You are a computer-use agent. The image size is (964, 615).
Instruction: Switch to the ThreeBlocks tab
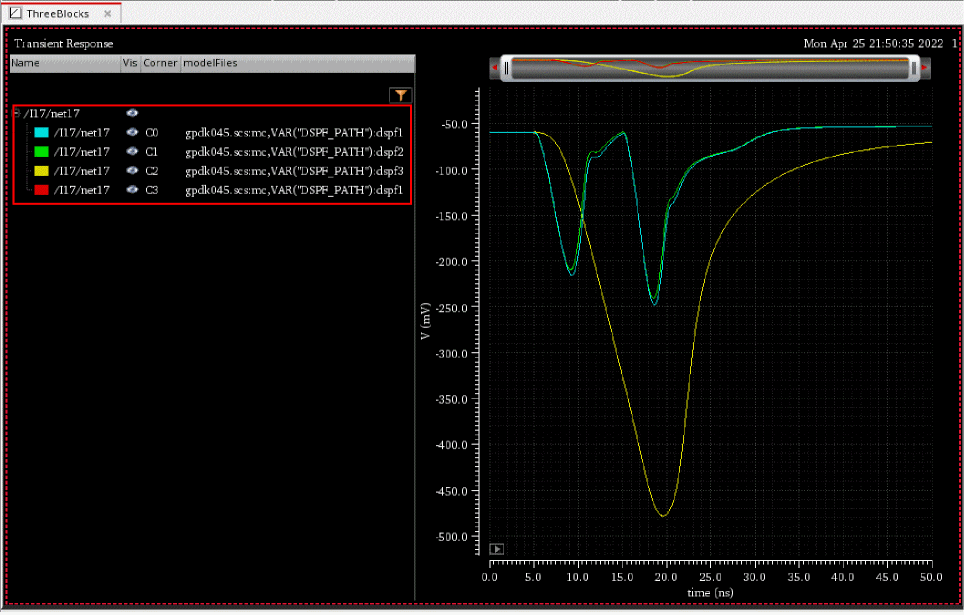(x=57, y=14)
